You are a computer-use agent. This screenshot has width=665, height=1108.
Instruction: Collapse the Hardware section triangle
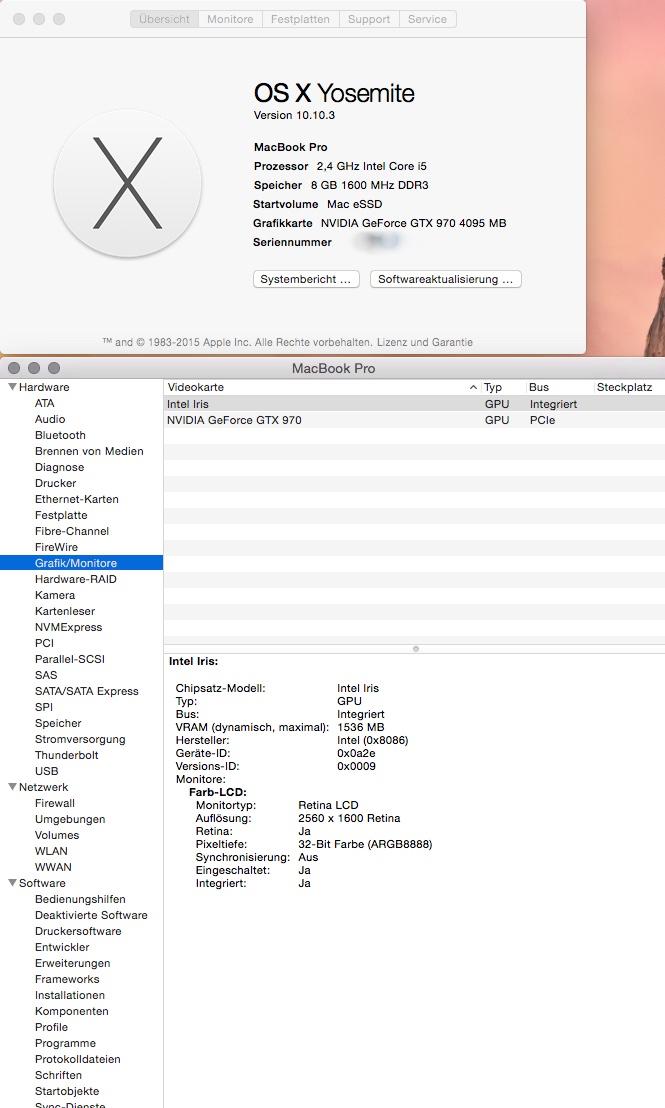[x=12, y=387]
